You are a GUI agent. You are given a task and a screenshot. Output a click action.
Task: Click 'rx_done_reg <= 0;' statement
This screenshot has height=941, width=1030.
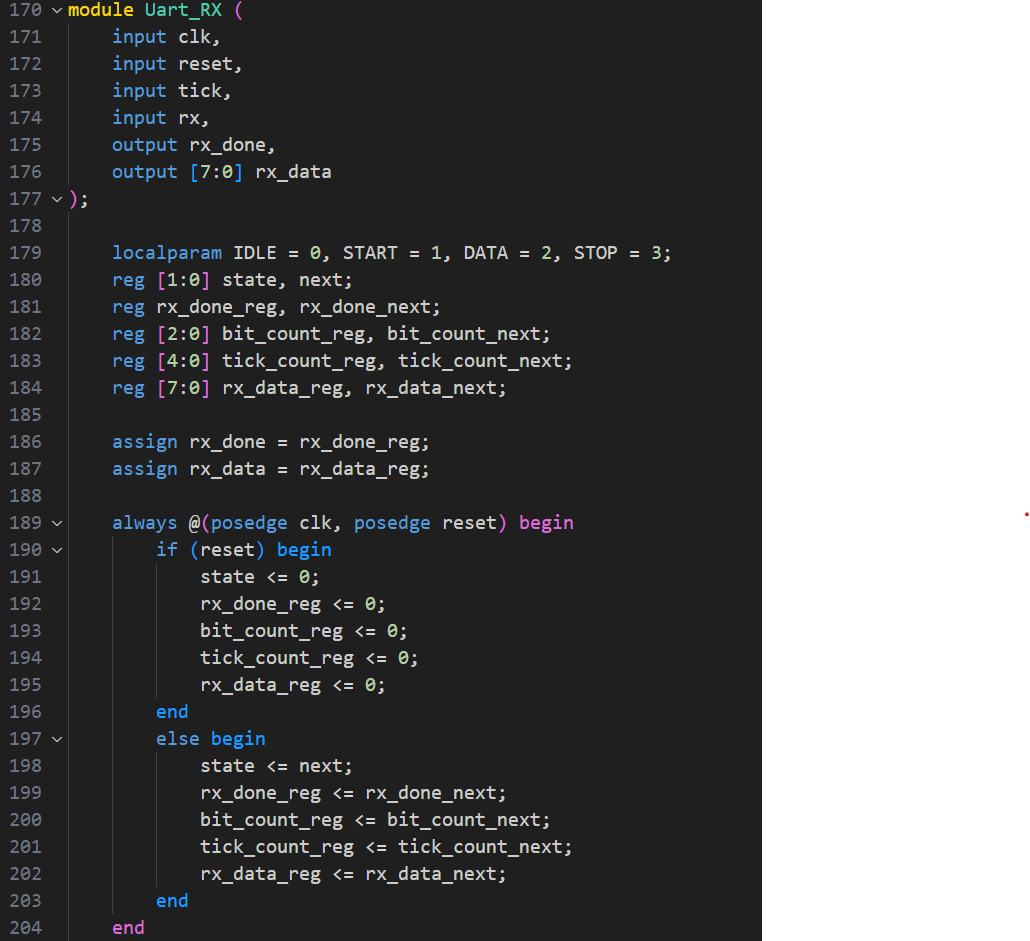tap(293, 604)
